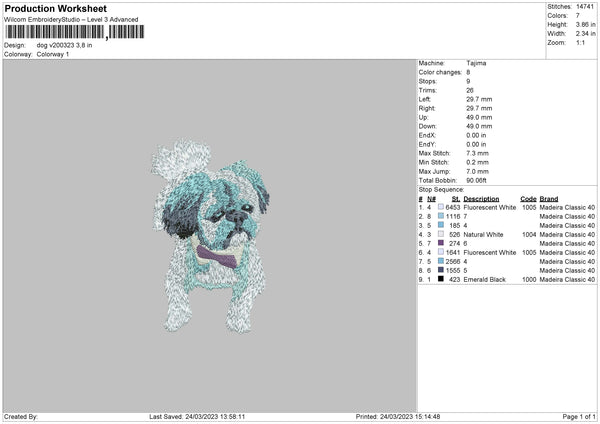This screenshot has width=600, height=424.
Task: Click black swatch for stop 9 Emerald Black
Action: pos(441,279)
